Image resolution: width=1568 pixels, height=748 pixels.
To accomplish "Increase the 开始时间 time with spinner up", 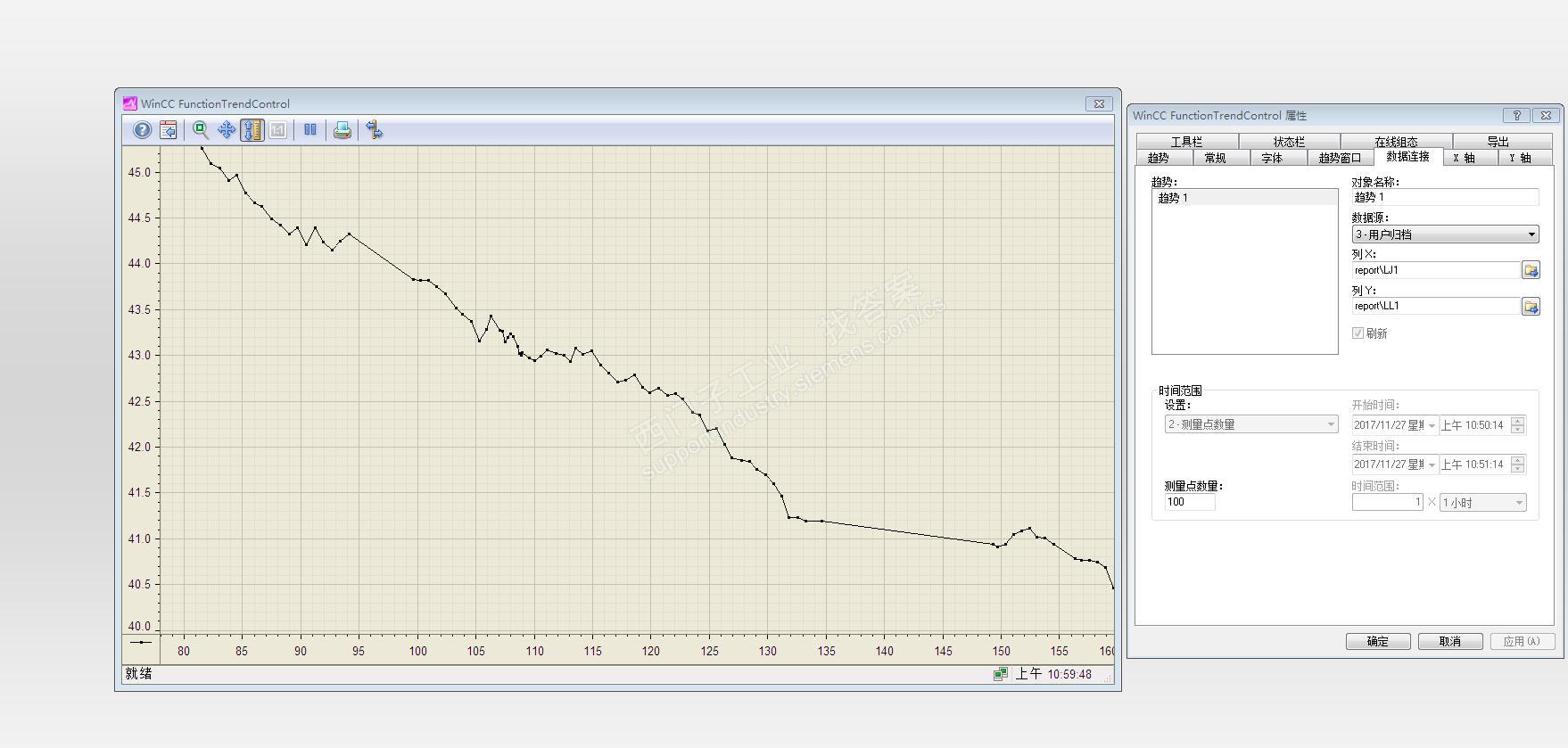I will click(1518, 421).
